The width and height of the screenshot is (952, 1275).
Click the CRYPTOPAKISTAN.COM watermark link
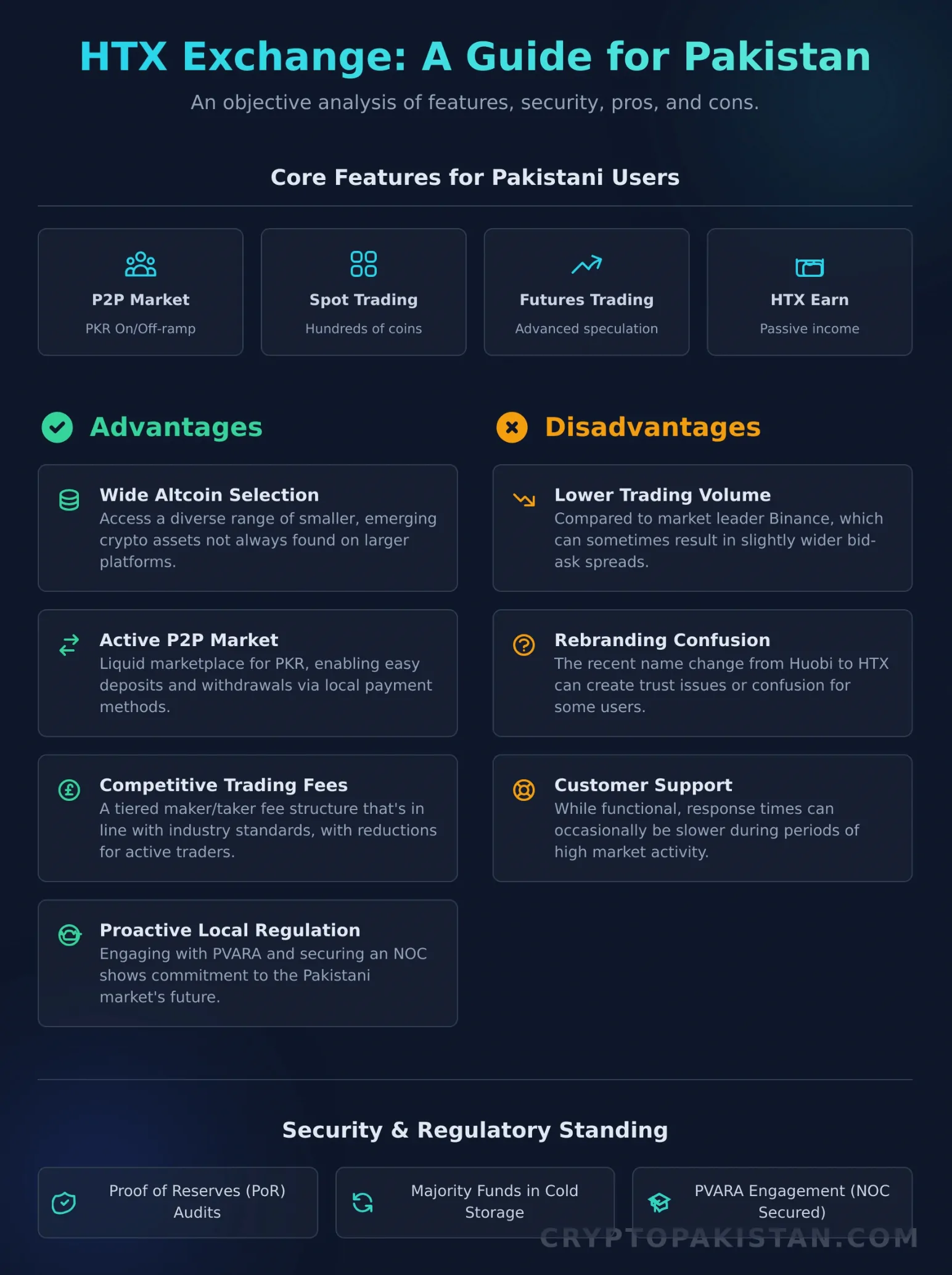click(x=729, y=1238)
